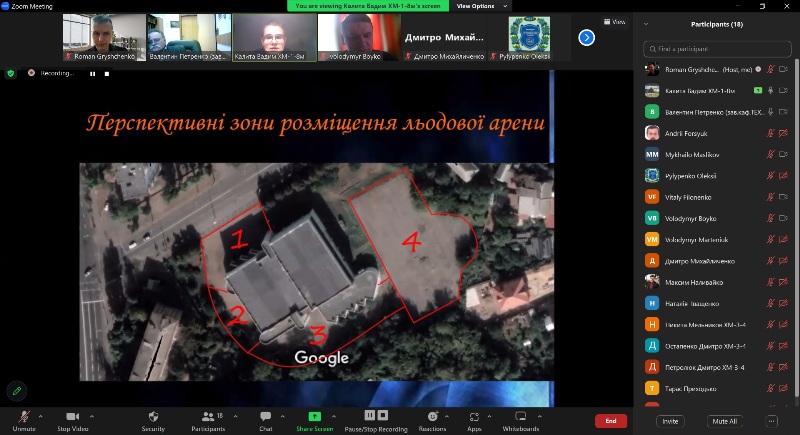
Task: Expand audio options arrow next to Unmute
Action: coord(43,414)
